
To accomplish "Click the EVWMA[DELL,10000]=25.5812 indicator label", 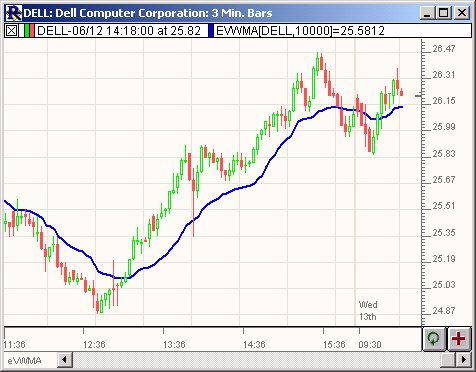I will click(x=300, y=31).
